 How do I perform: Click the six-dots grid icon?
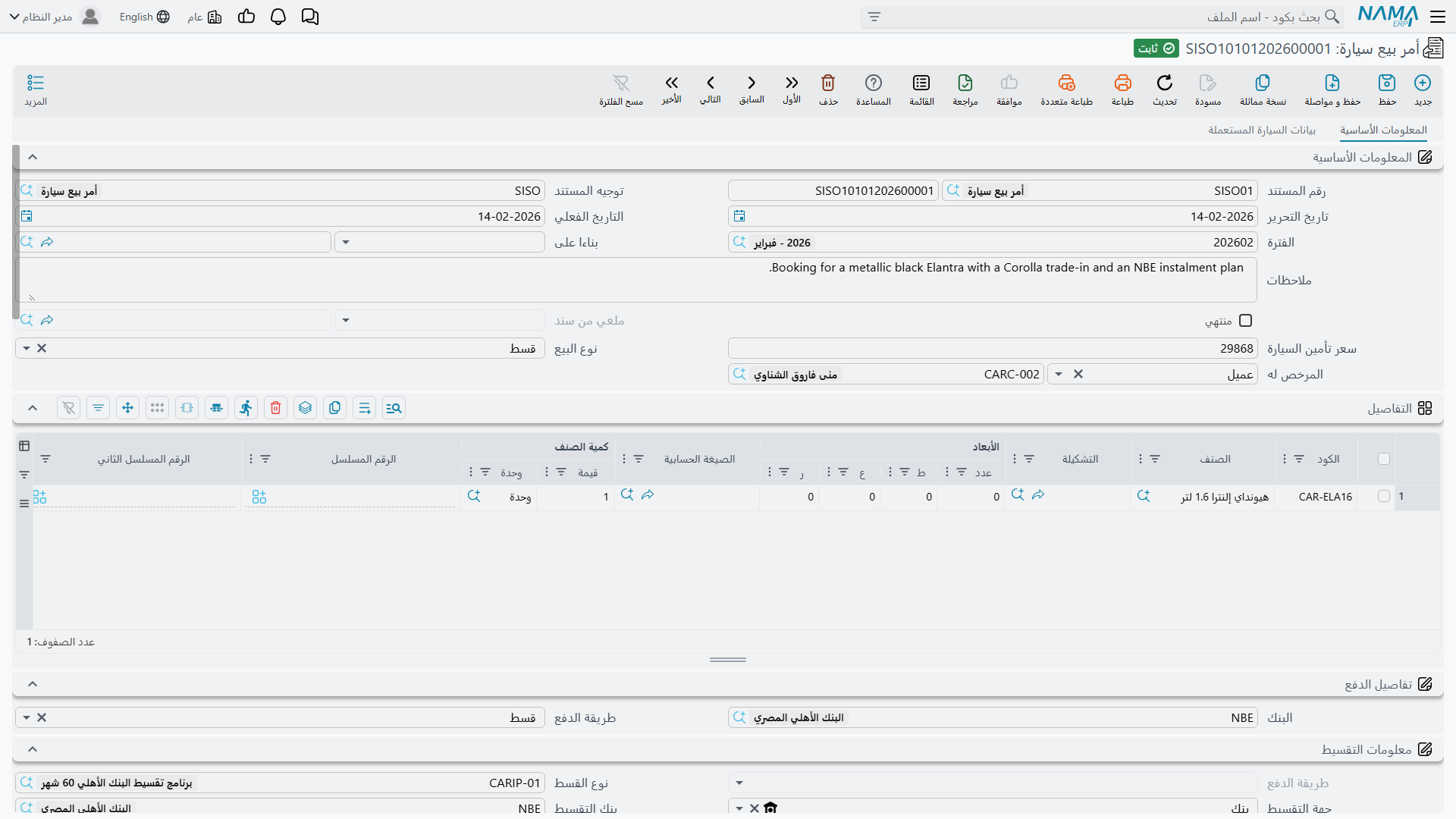tap(157, 408)
